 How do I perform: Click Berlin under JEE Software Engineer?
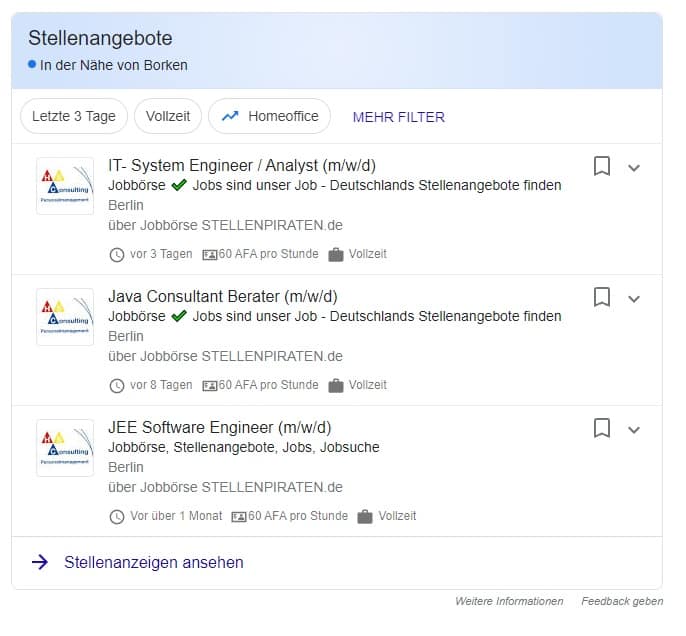point(126,467)
